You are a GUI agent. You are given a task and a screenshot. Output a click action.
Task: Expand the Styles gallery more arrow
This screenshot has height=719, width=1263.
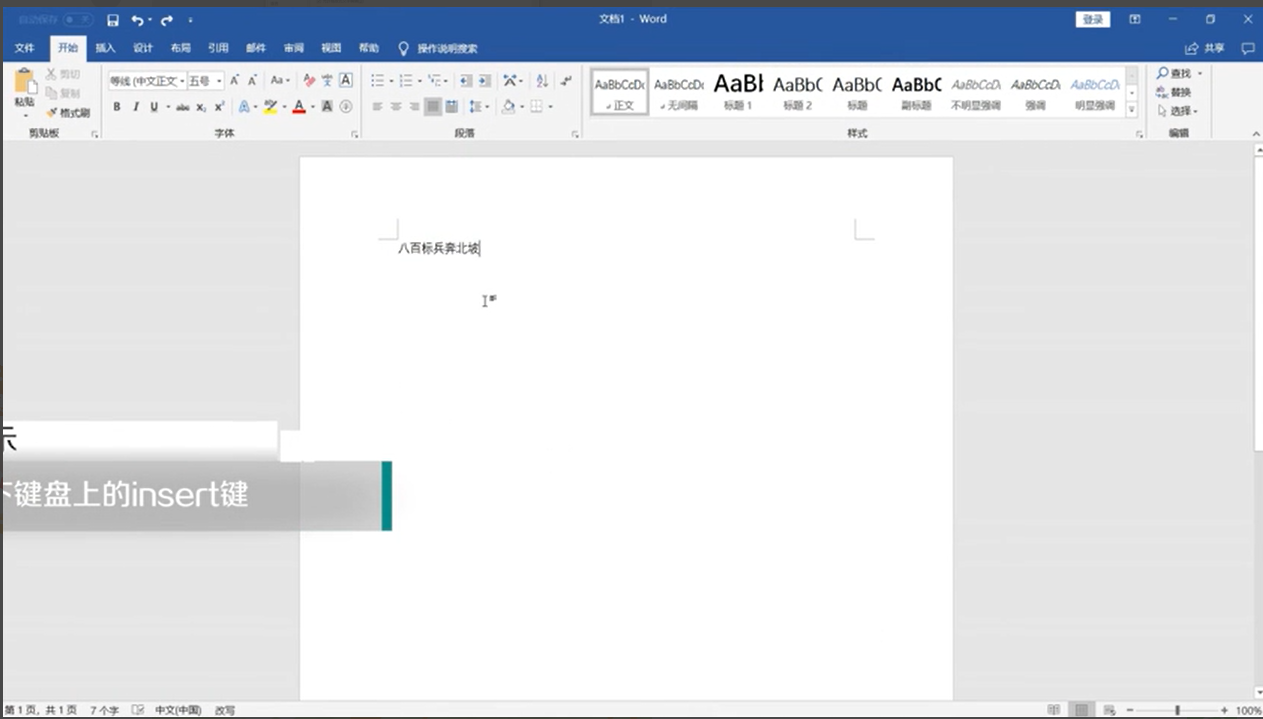tap(1132, 111)
